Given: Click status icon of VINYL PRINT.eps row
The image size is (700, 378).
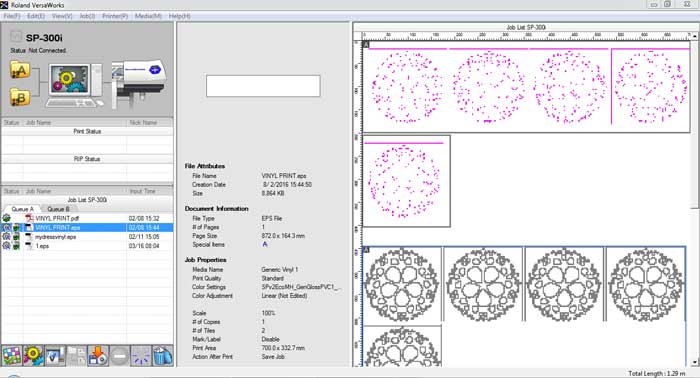Looking at the screenshot, I should [x=7, y=228].
